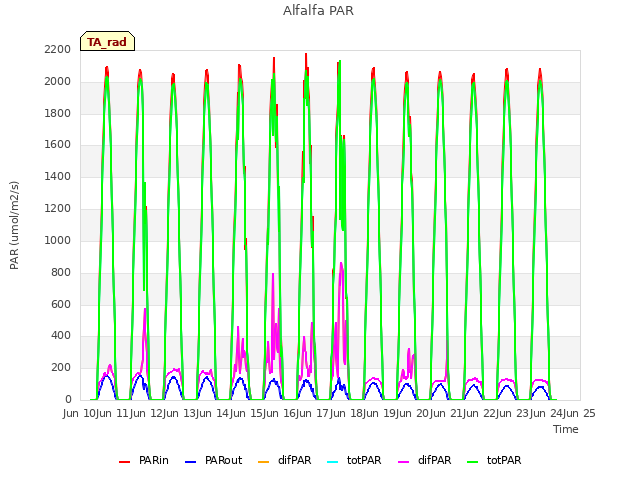Click the 1600 y-axis tick label
The height and width of the screenshot is (480, 640).
pyautogui.click(x=58, y=144)
